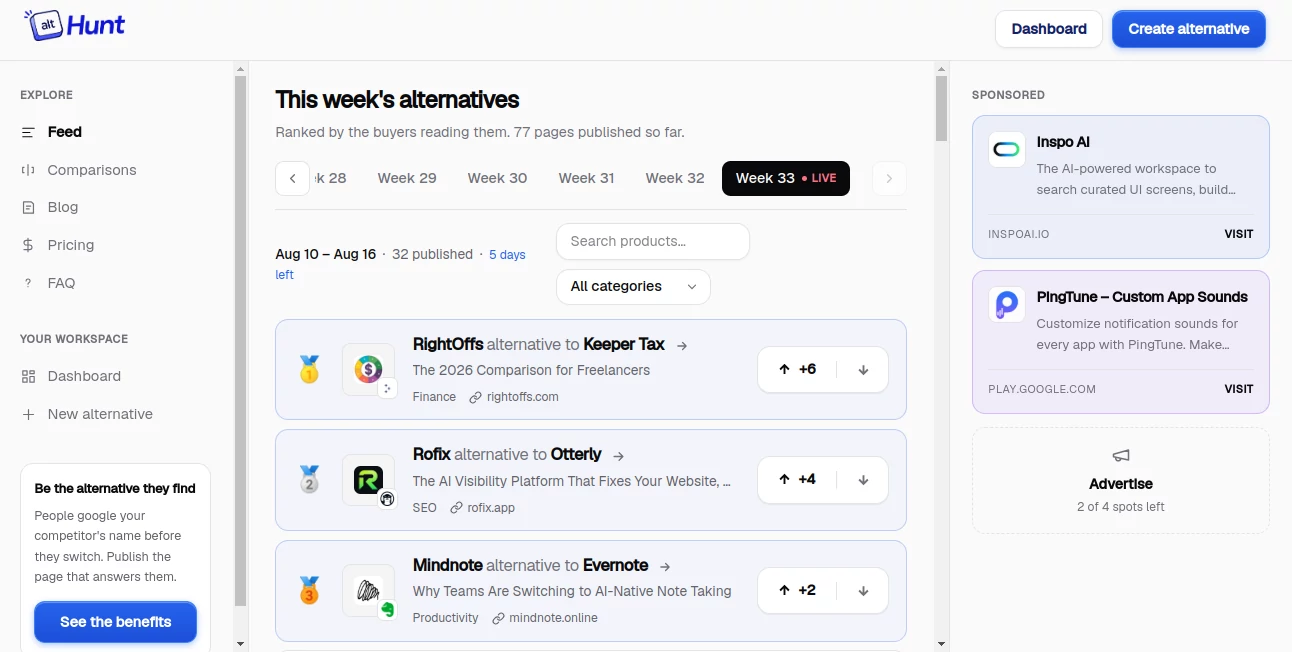
Task: Open Mindnote alternative to Evernote
Action: coord(530,565)
